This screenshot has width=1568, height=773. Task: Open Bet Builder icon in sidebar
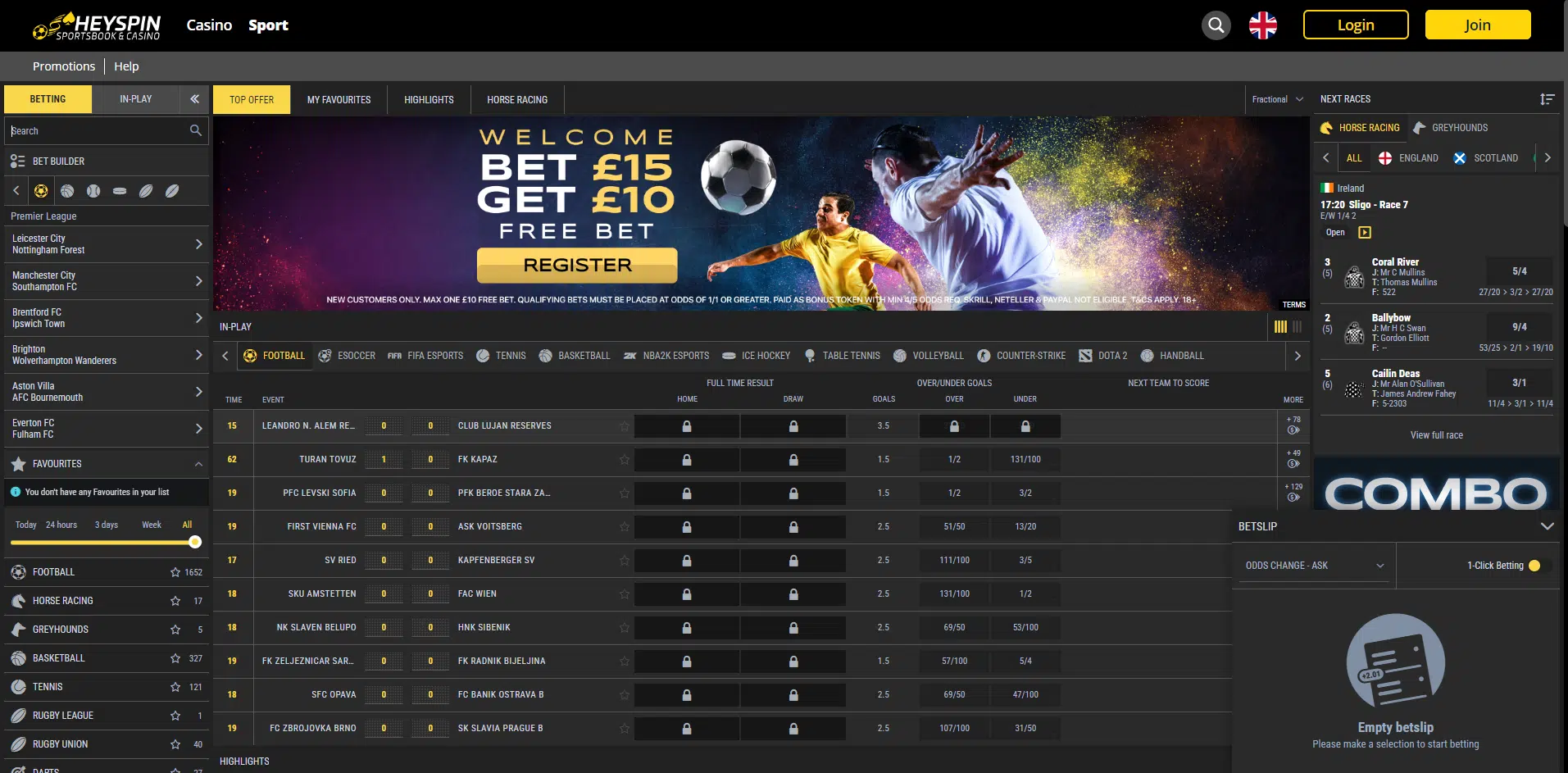(x=17, y=161)
